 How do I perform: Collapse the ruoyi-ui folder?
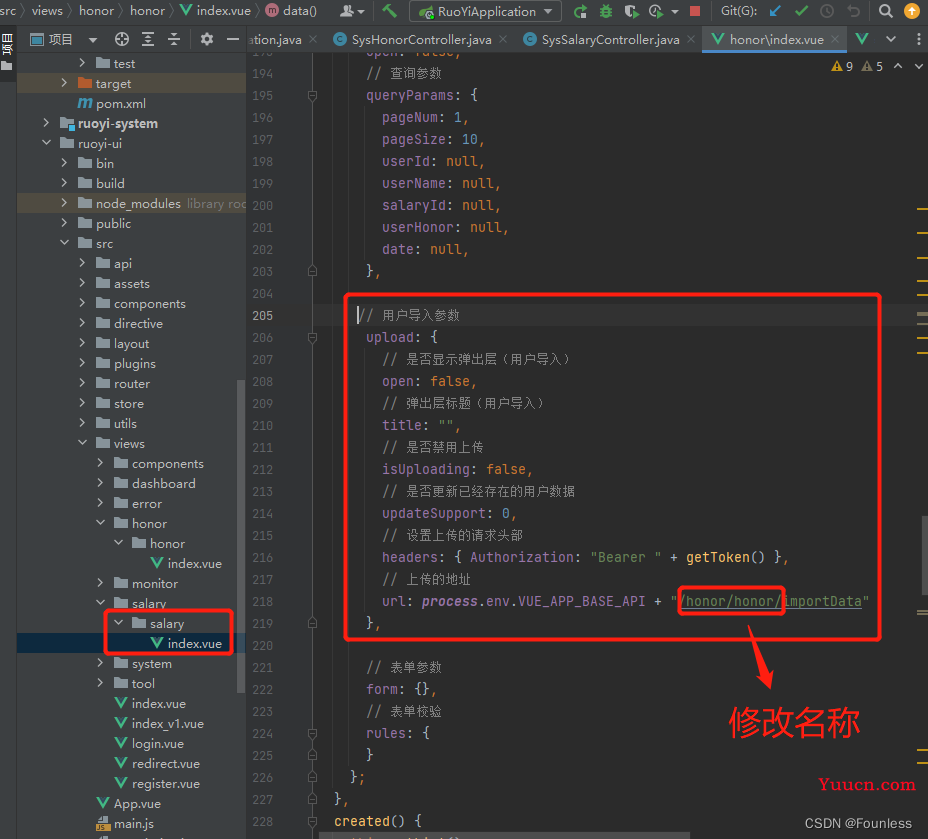pos(46,143)
